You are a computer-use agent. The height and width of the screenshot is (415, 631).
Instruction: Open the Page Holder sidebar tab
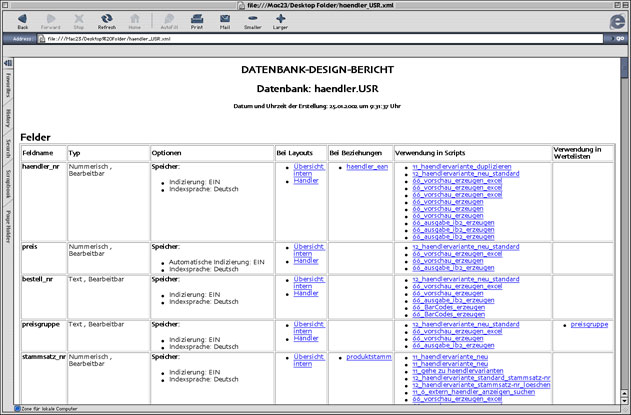point(8,226)
